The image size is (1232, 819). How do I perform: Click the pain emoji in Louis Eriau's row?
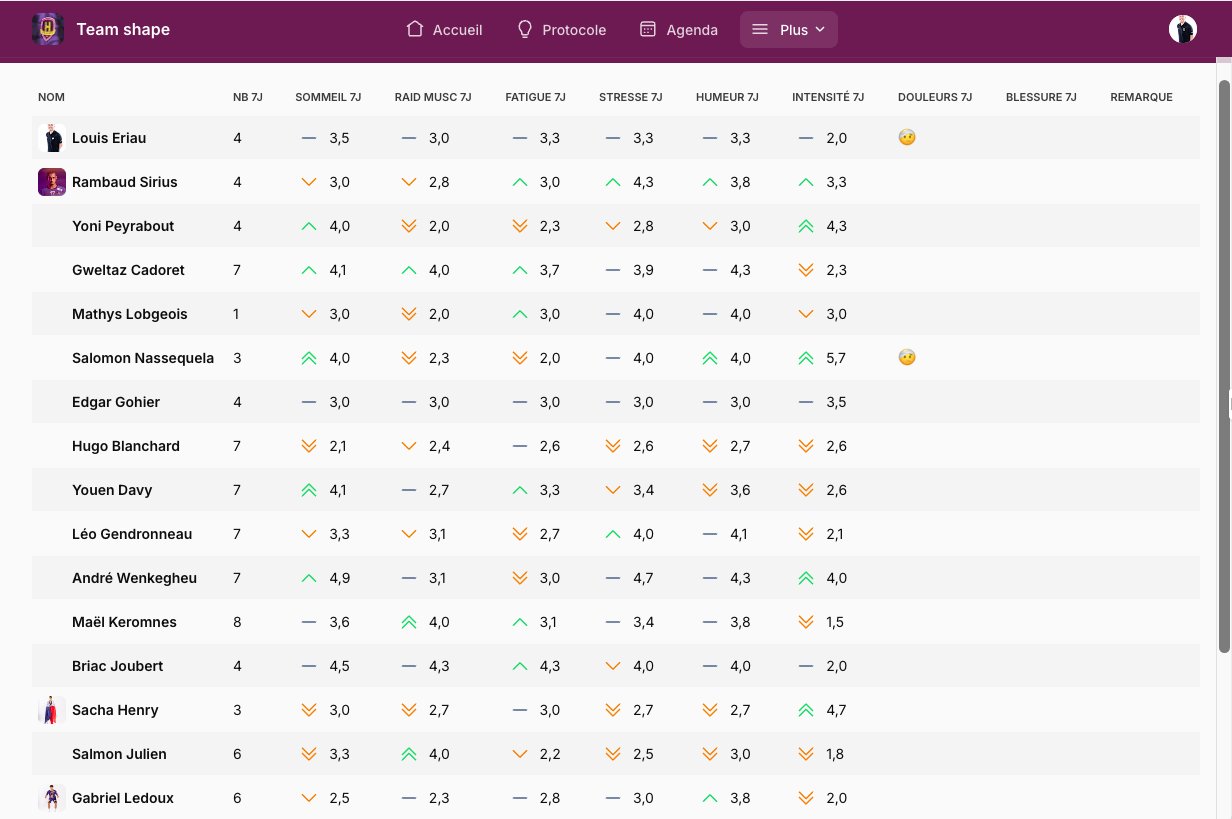pyautogui.click(x=907, y=138)
